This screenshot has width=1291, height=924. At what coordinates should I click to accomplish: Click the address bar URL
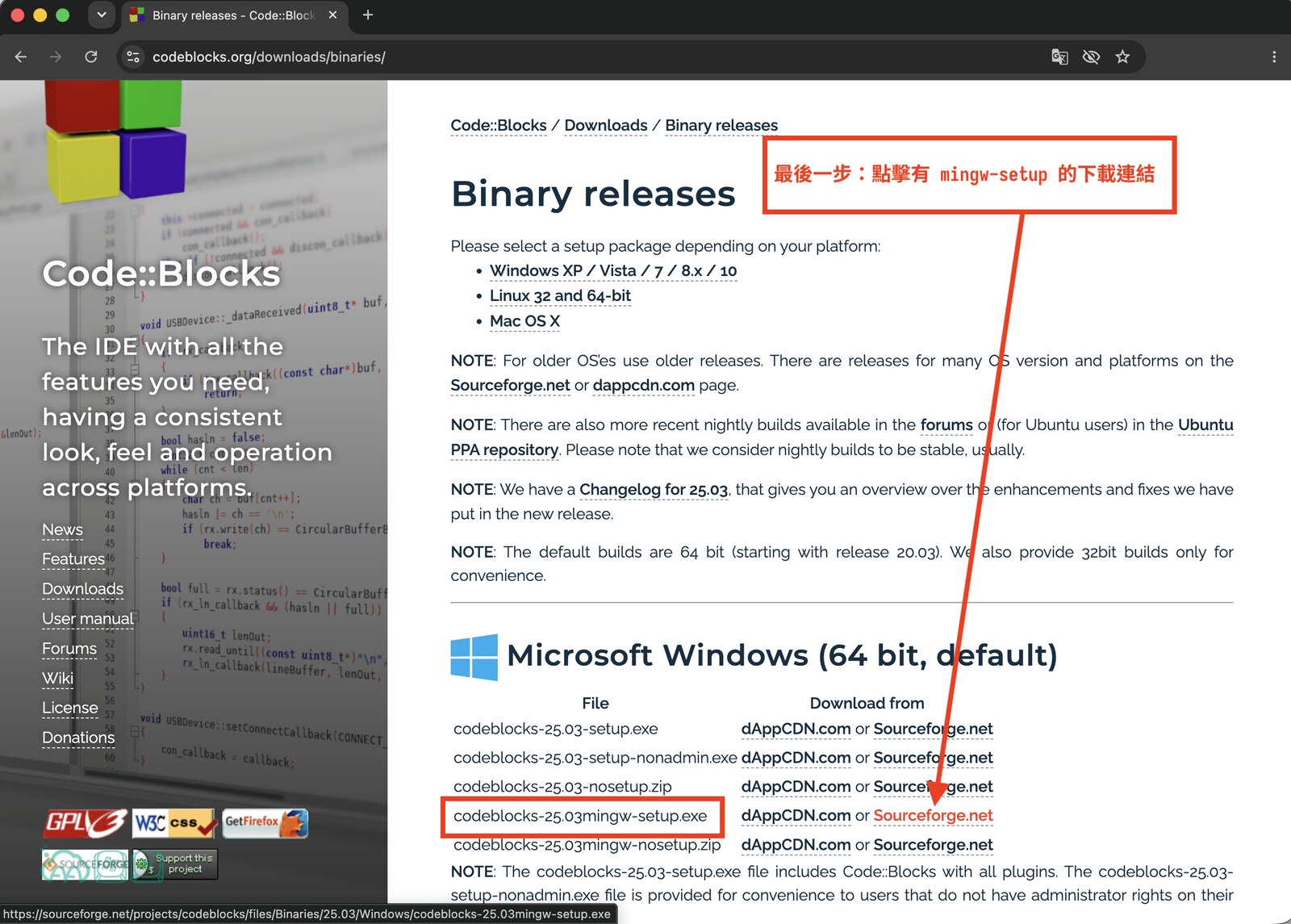[269, 57]
